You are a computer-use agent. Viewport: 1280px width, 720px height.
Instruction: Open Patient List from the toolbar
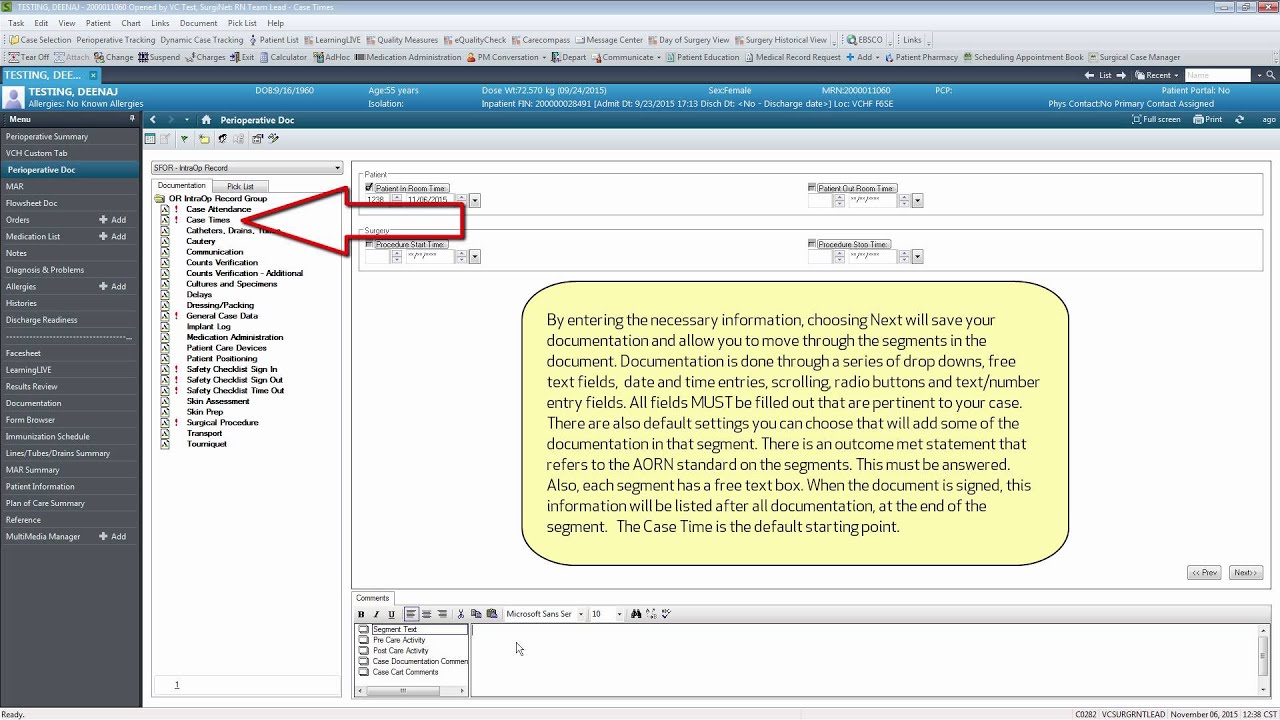coord(274,40)
